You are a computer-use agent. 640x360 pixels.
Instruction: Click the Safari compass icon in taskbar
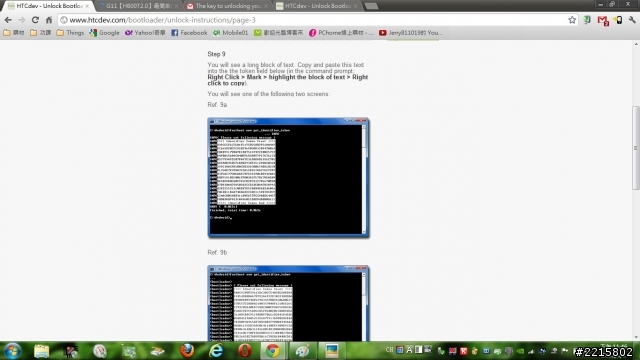[100, 351]
